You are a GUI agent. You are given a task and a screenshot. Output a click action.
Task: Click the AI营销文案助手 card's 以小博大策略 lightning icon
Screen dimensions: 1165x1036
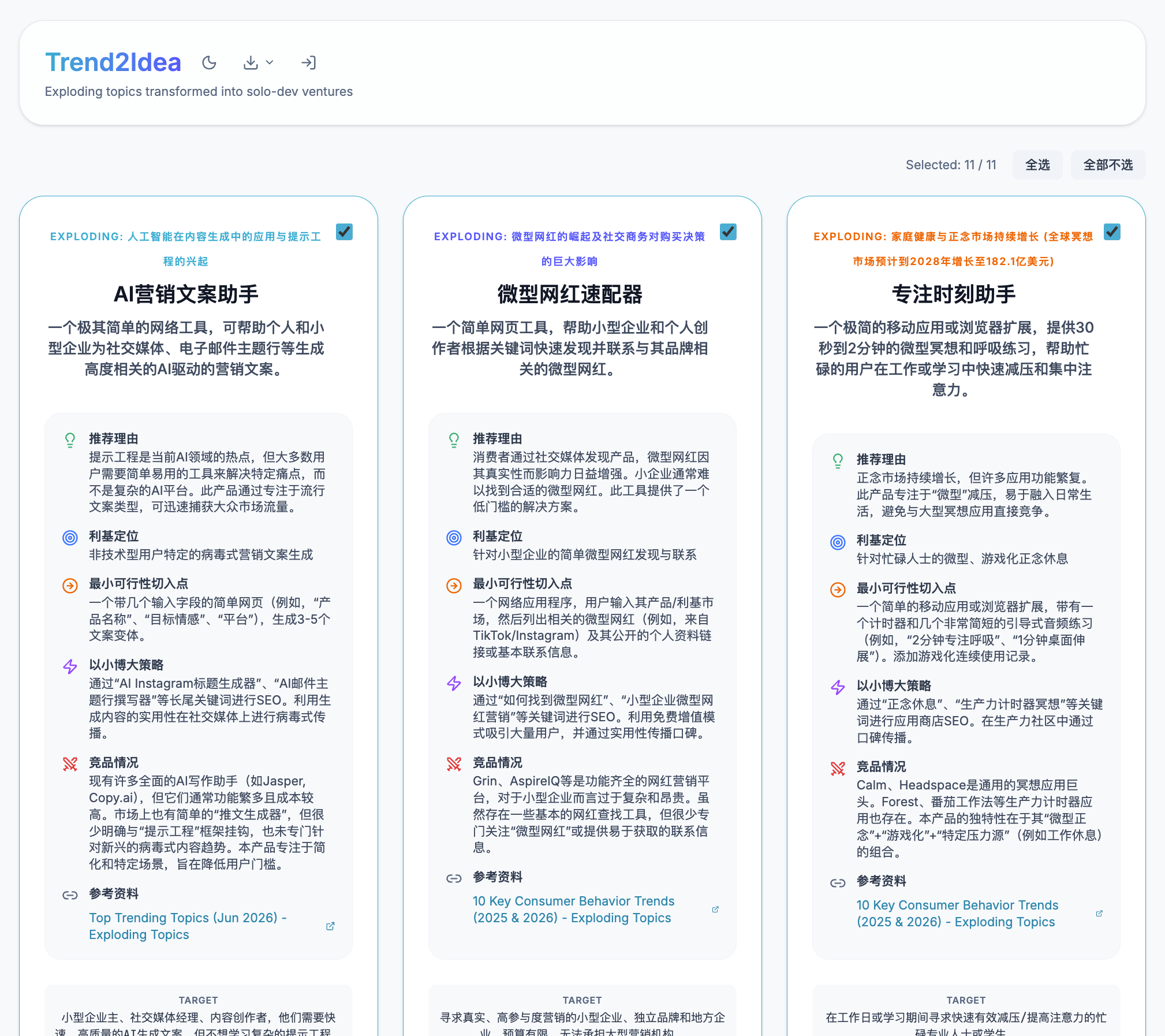[70, 667]
